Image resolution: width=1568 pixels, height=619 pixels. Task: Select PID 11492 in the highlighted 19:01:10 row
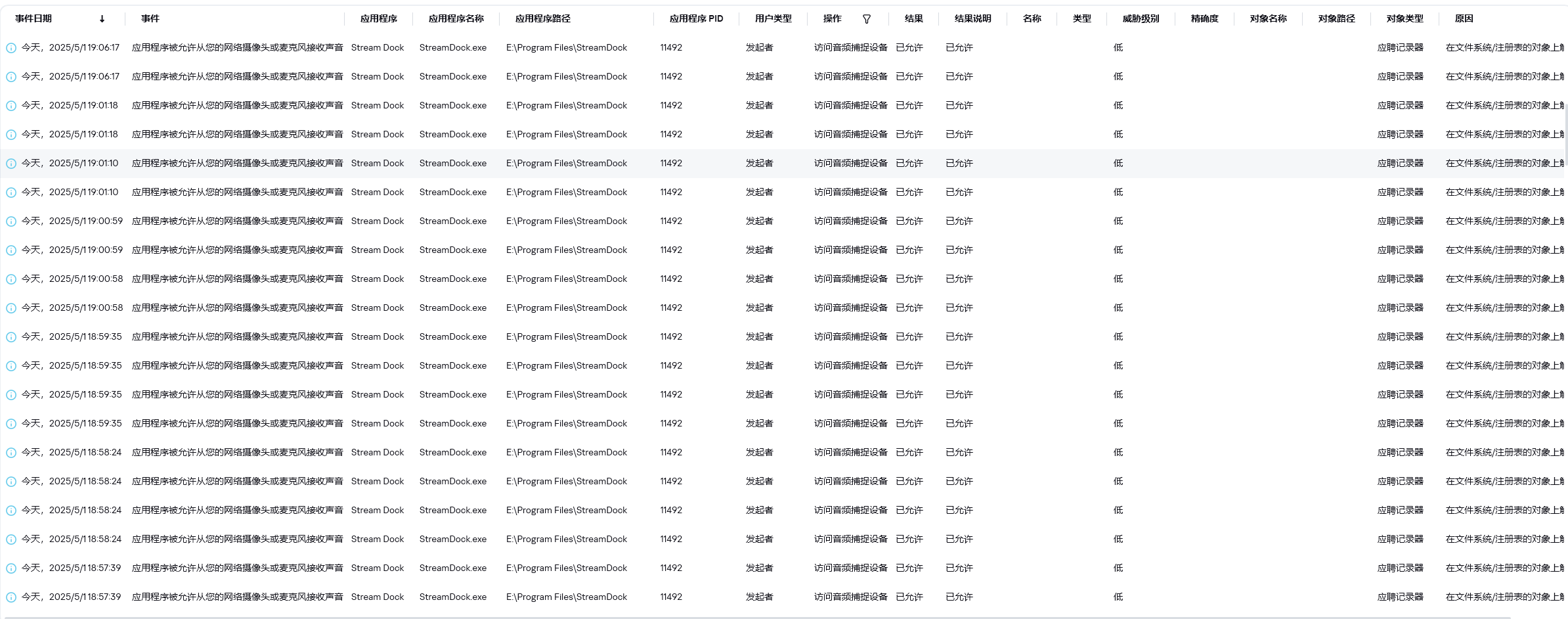tap(671, 164)
